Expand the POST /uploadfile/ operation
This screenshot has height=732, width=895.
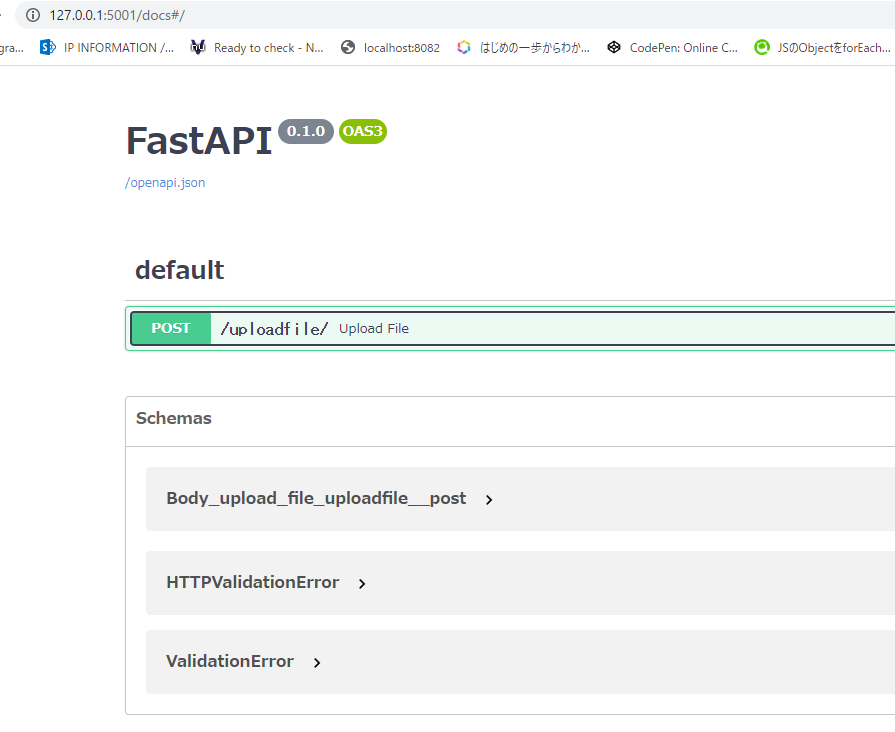click(513, 328)
